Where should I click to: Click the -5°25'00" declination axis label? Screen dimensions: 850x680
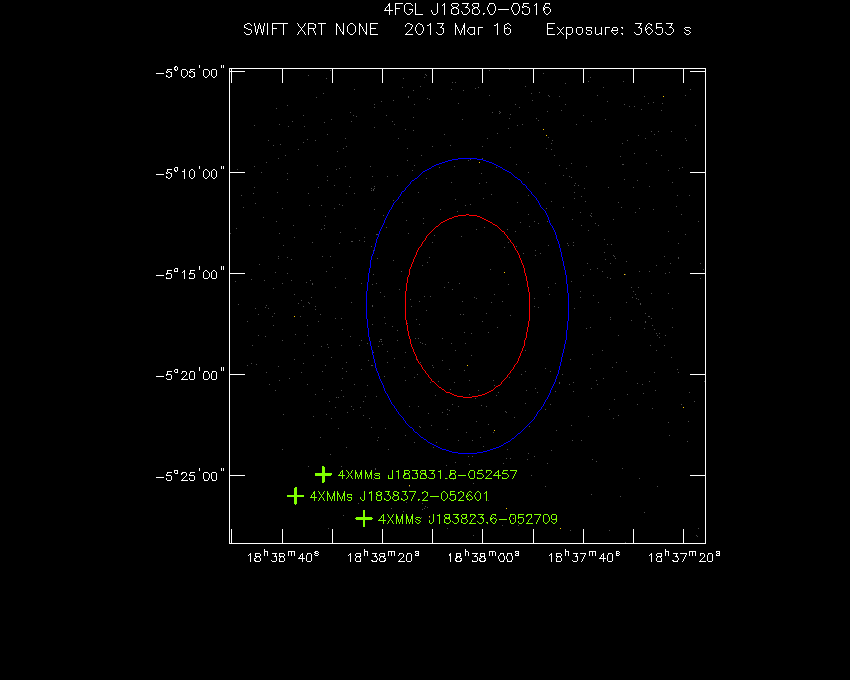(190, 475)
